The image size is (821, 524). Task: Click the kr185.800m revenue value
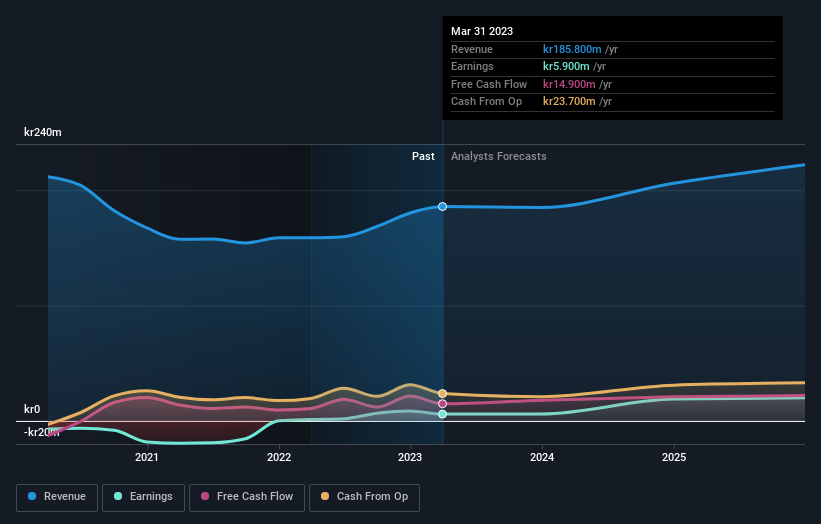572,49
